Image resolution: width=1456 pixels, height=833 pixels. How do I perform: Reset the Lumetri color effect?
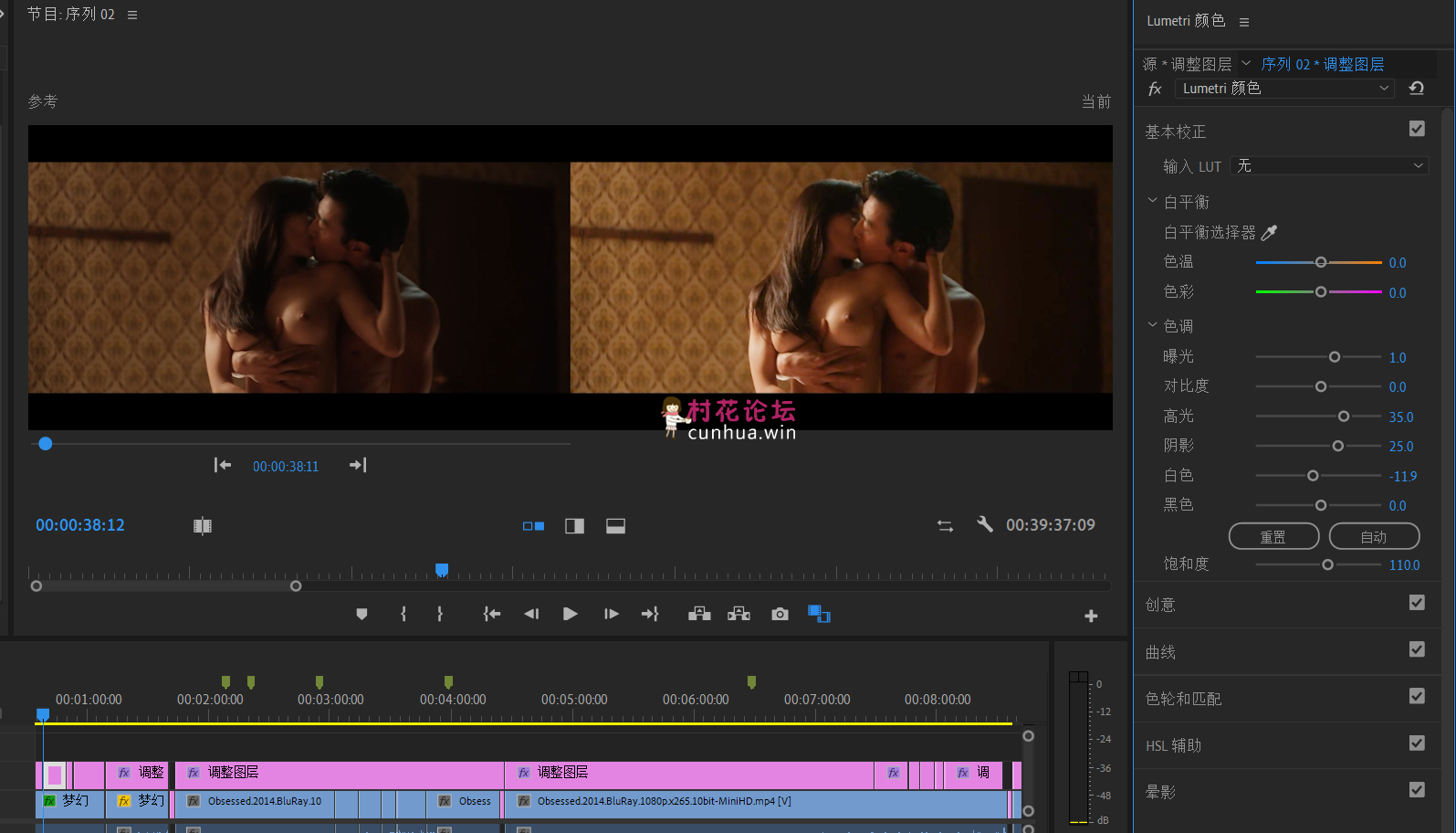click(x=1417, y=89)
